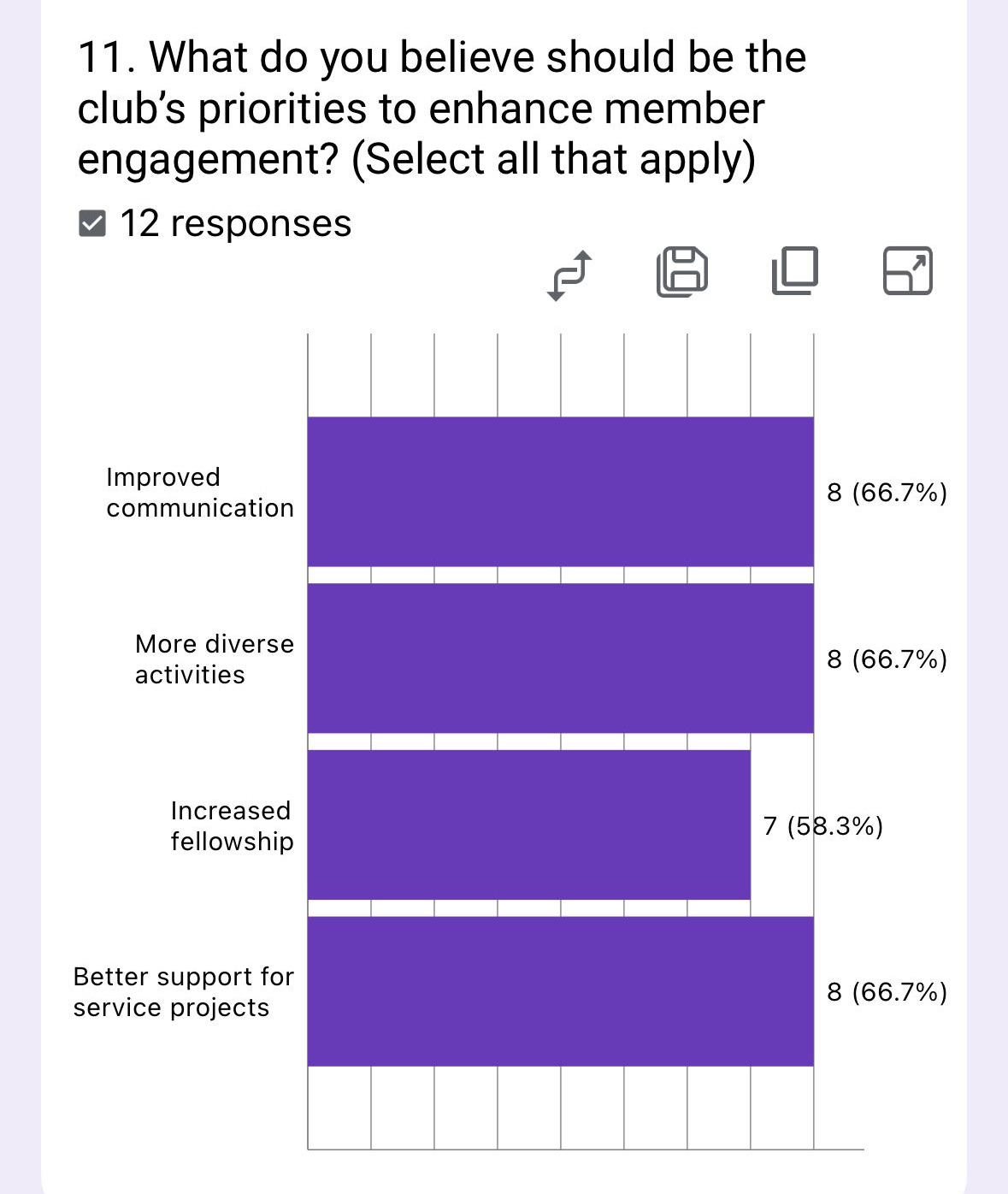The height and width of the screenshot is (1194, 1008).
Task: Click the 8 (66.7%) value beside Improved communication
Action: point(887,493)
